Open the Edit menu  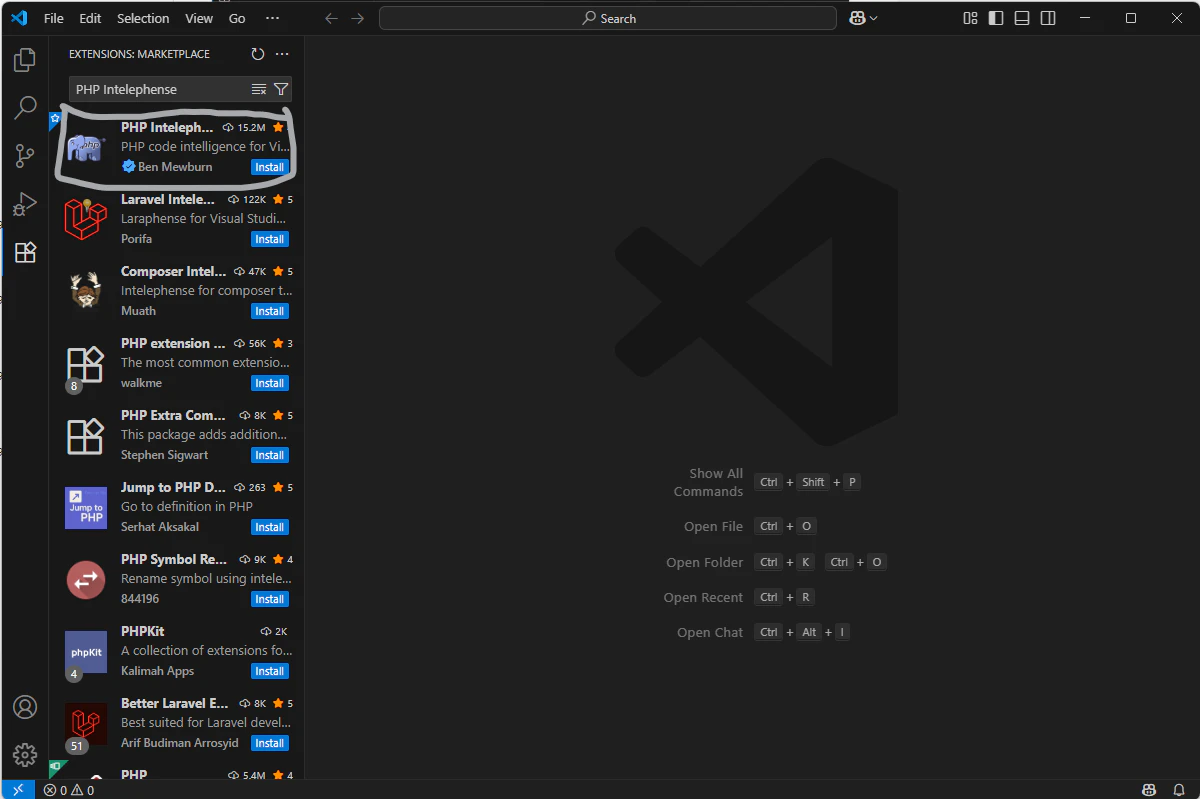pos(90,18)
